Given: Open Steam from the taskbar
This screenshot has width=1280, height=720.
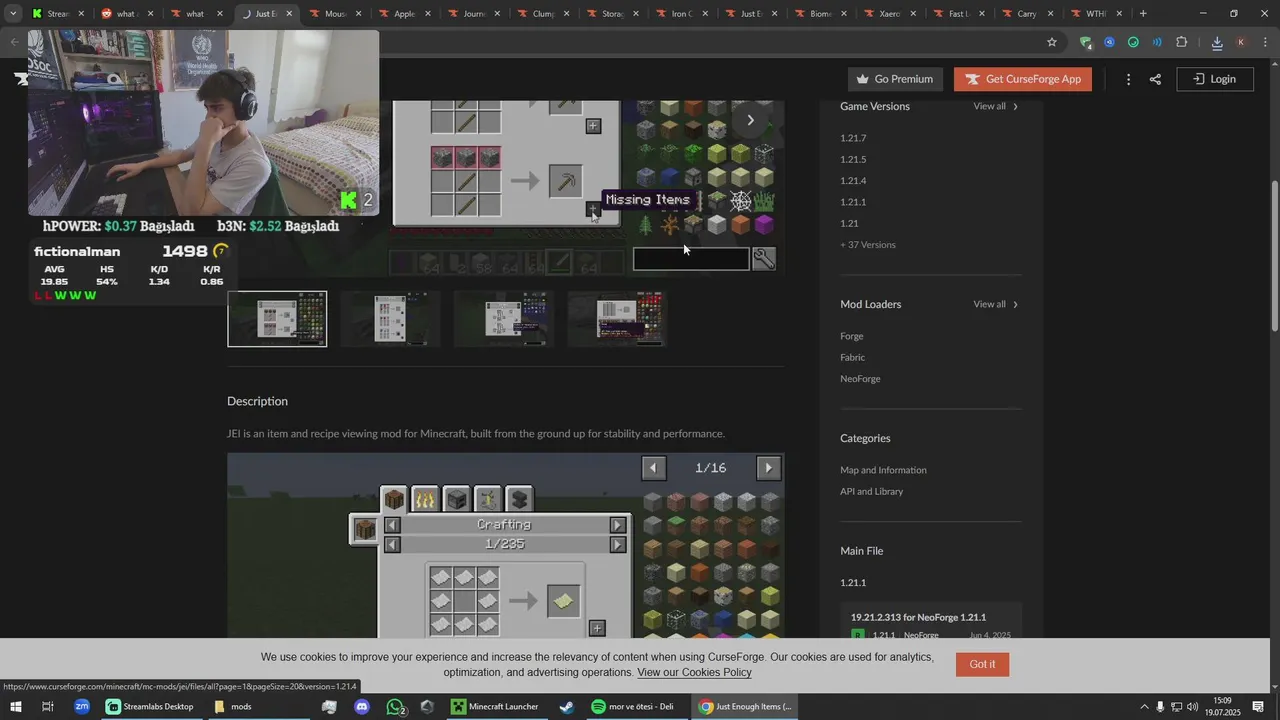Looking at the screenshot, I should (566, 707).
